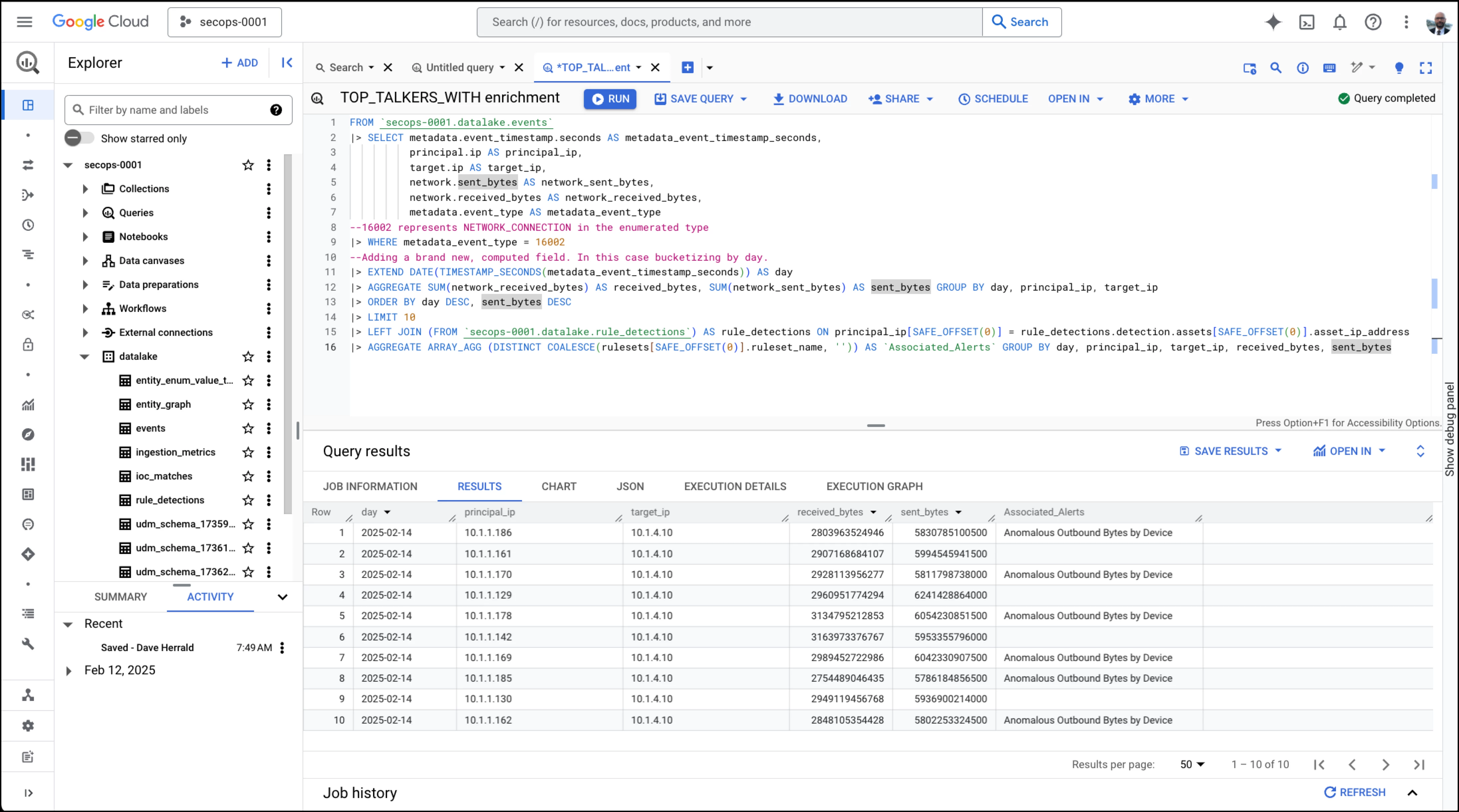Go to next results page arrow
Viewport: 1459px width, 812px height.
(x=1385, y=764)
